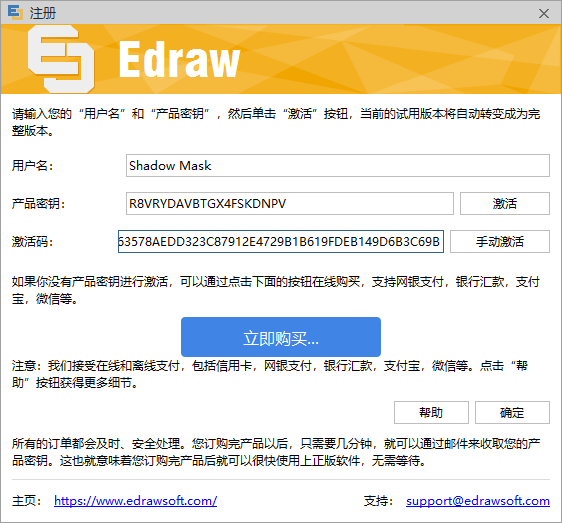
Task: Click the 主页 label near the bottom
Action: pyautogui.click(x=27, y=501)
